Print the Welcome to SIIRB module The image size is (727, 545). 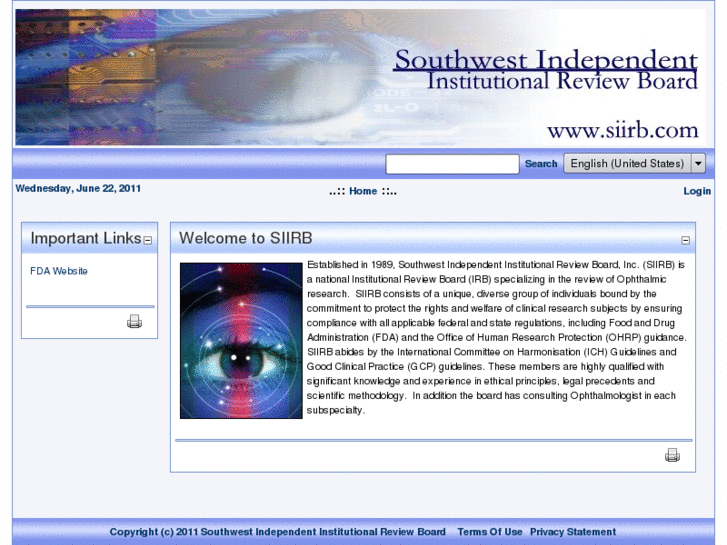[672, 455]
